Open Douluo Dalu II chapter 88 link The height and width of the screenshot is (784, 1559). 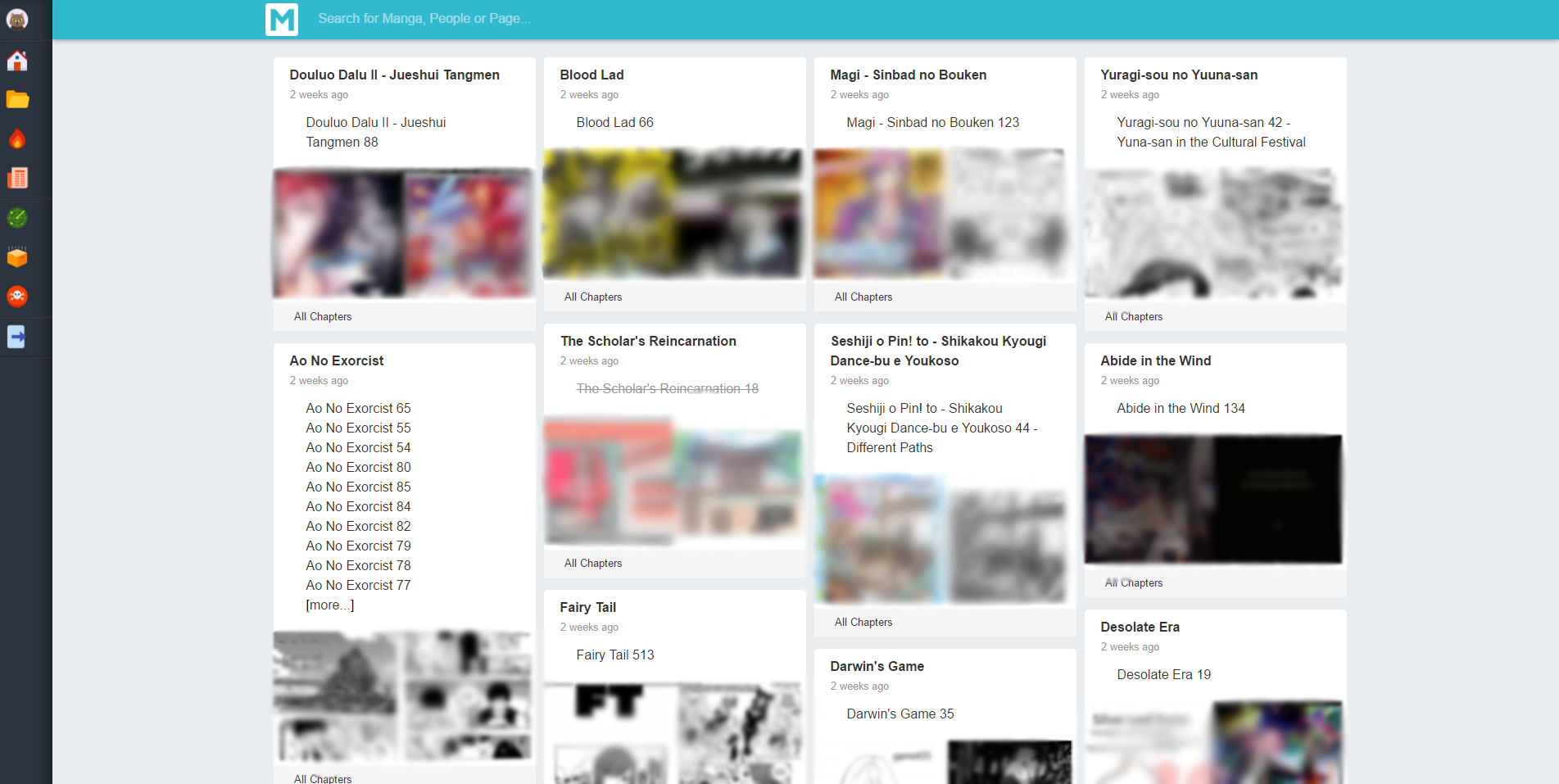tap(376, 132)
